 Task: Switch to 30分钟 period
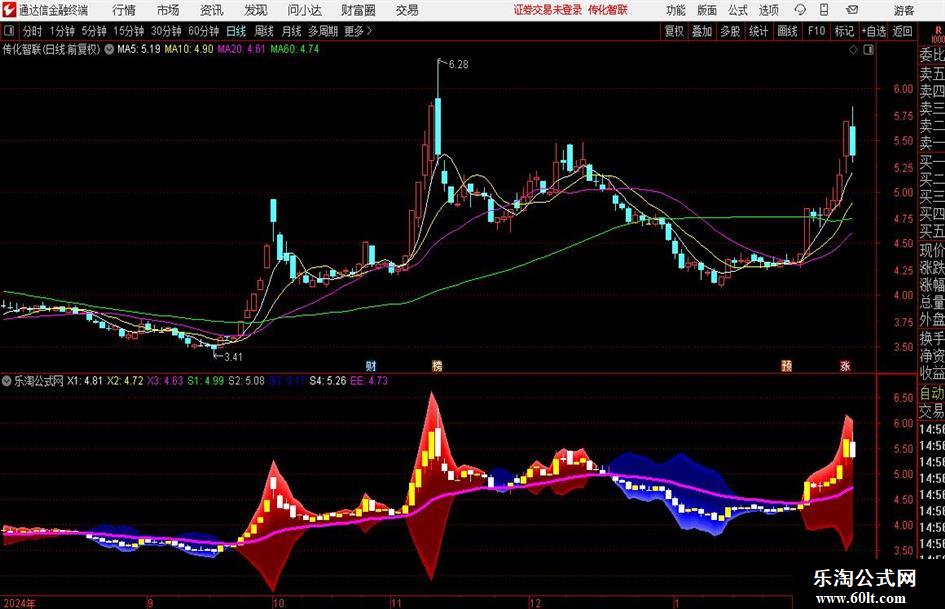(166, 31)
